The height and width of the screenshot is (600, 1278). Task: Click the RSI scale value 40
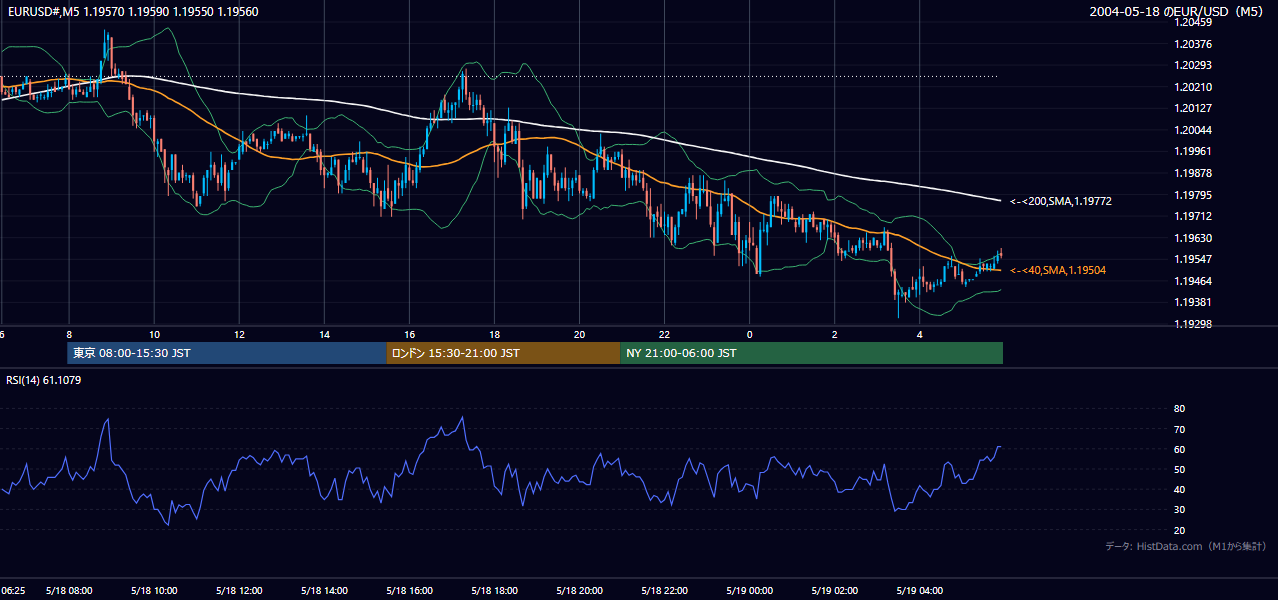1179,490
